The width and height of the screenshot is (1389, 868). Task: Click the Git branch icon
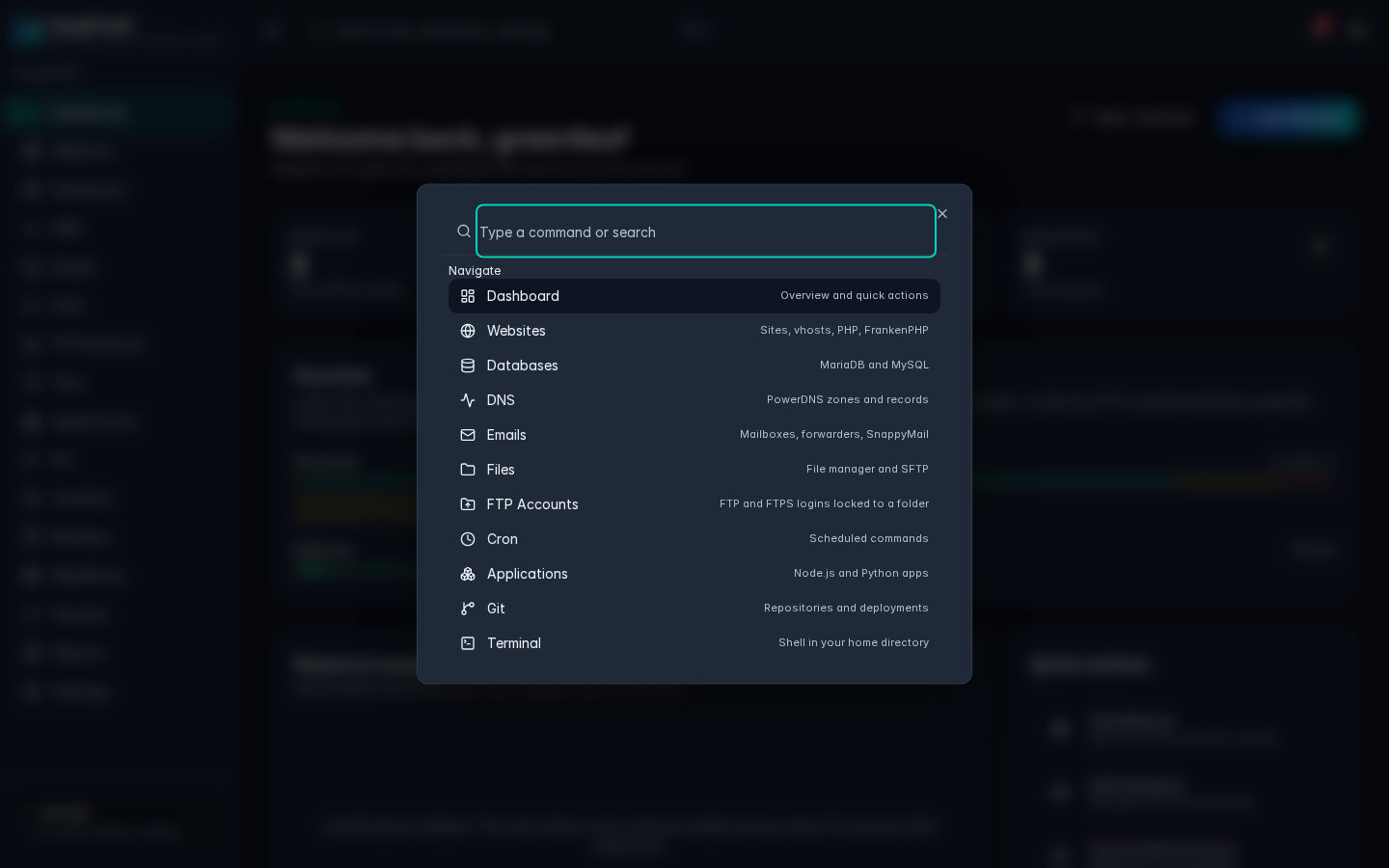click(468, 609)
